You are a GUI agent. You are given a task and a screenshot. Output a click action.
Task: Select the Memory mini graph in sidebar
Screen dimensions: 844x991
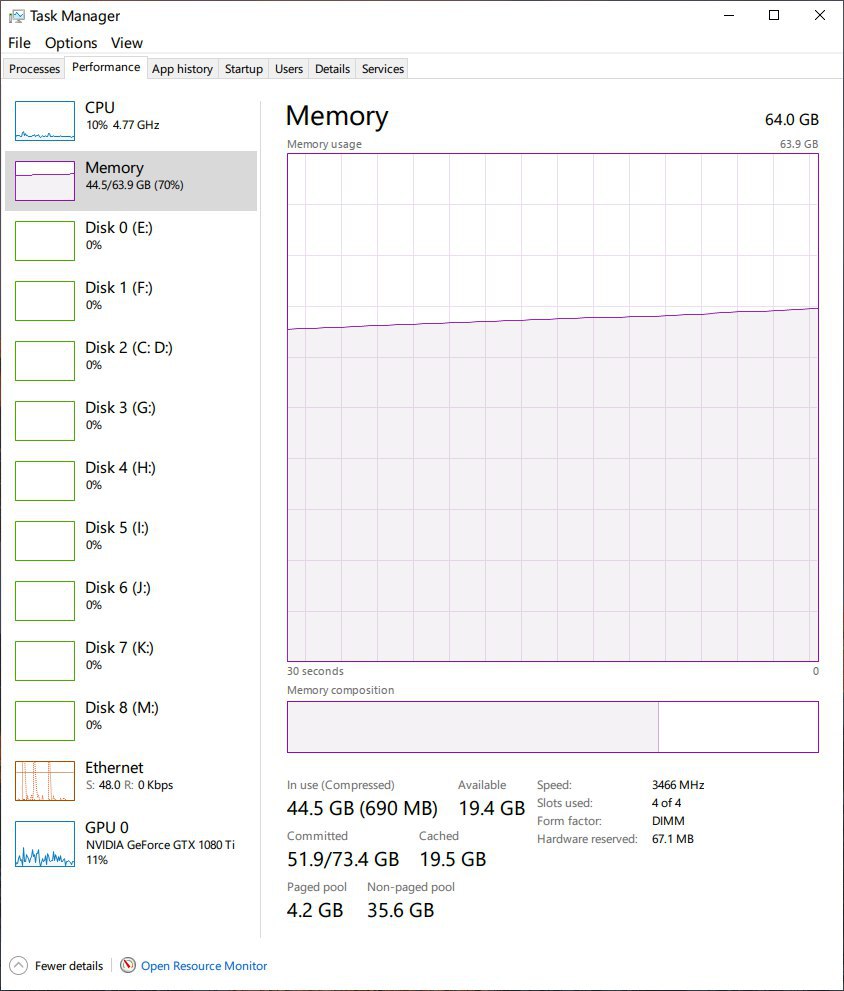[45, 181]
